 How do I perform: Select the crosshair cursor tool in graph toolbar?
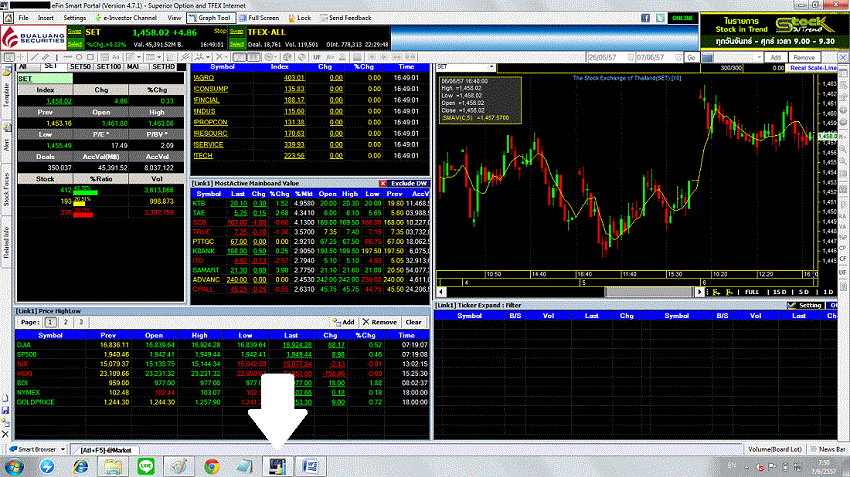tap(21, 57)
